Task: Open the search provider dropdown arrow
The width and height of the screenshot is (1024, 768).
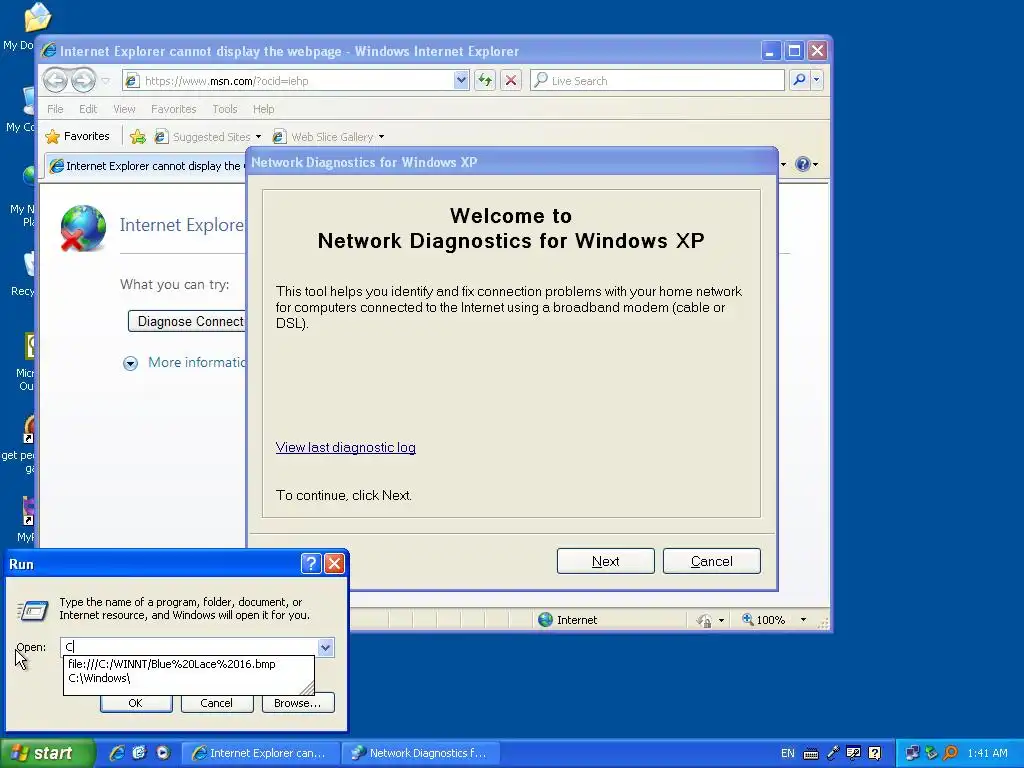Action: (816, 80)
